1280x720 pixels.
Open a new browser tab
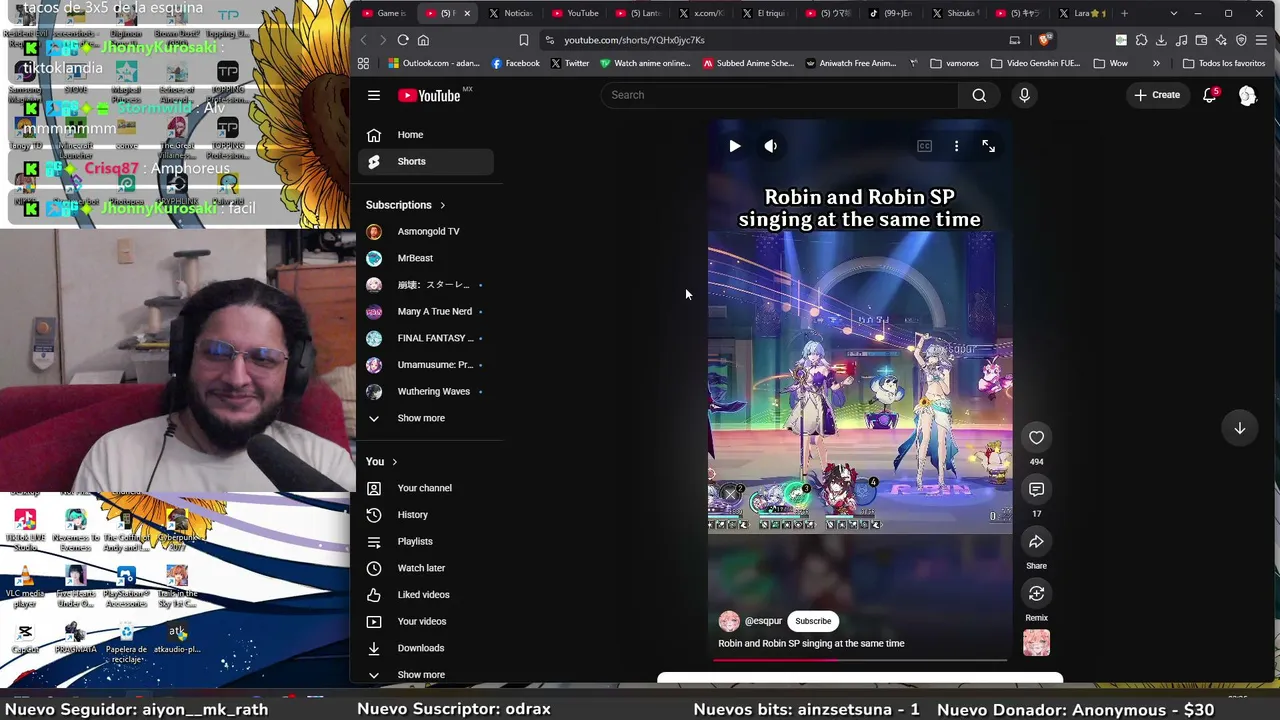coord(1124,13)
